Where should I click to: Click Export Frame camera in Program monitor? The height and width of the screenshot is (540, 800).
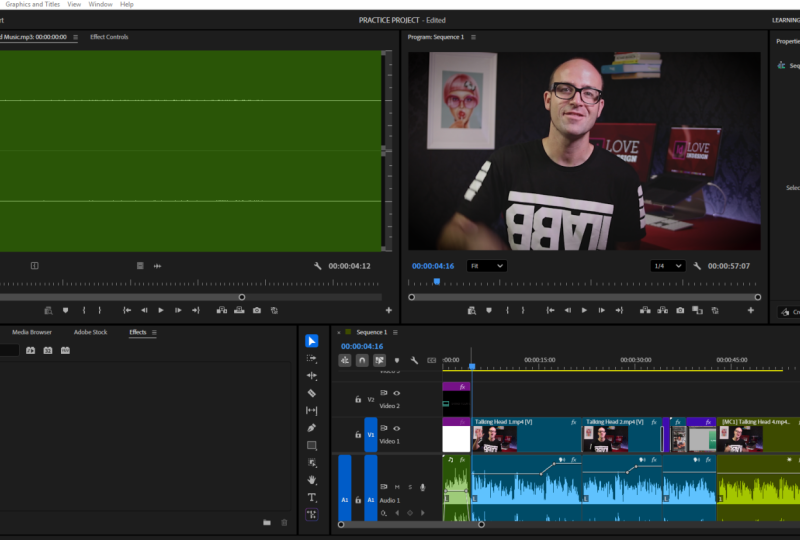(680, 310)
